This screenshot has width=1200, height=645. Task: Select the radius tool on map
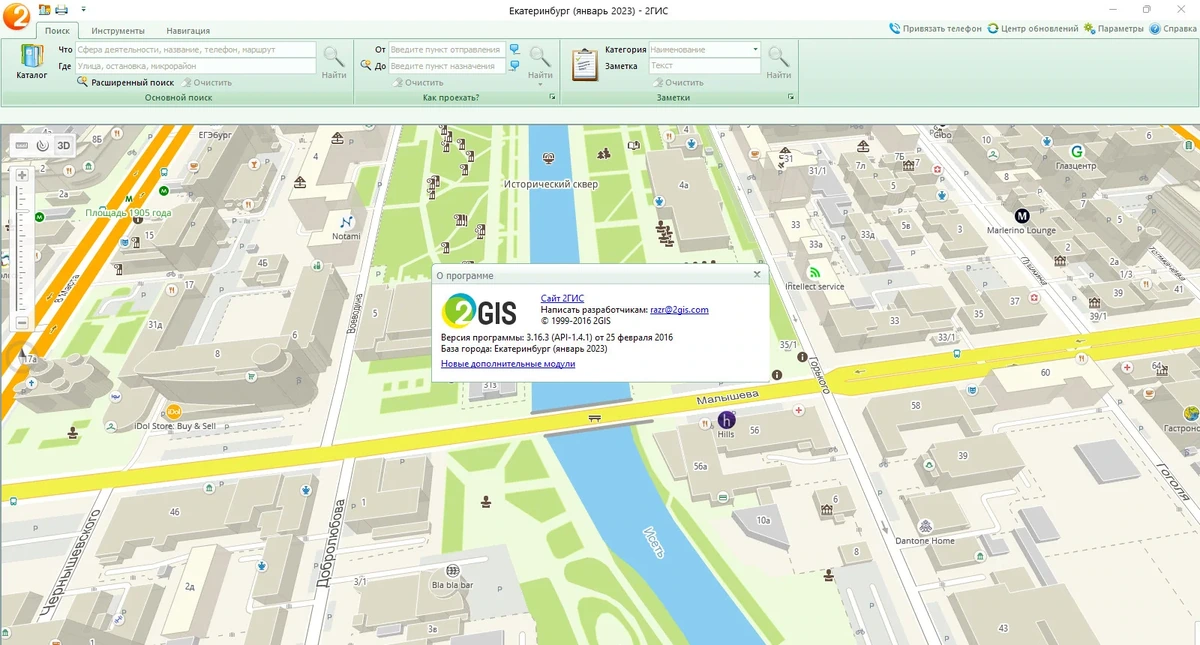pos(42,145)
